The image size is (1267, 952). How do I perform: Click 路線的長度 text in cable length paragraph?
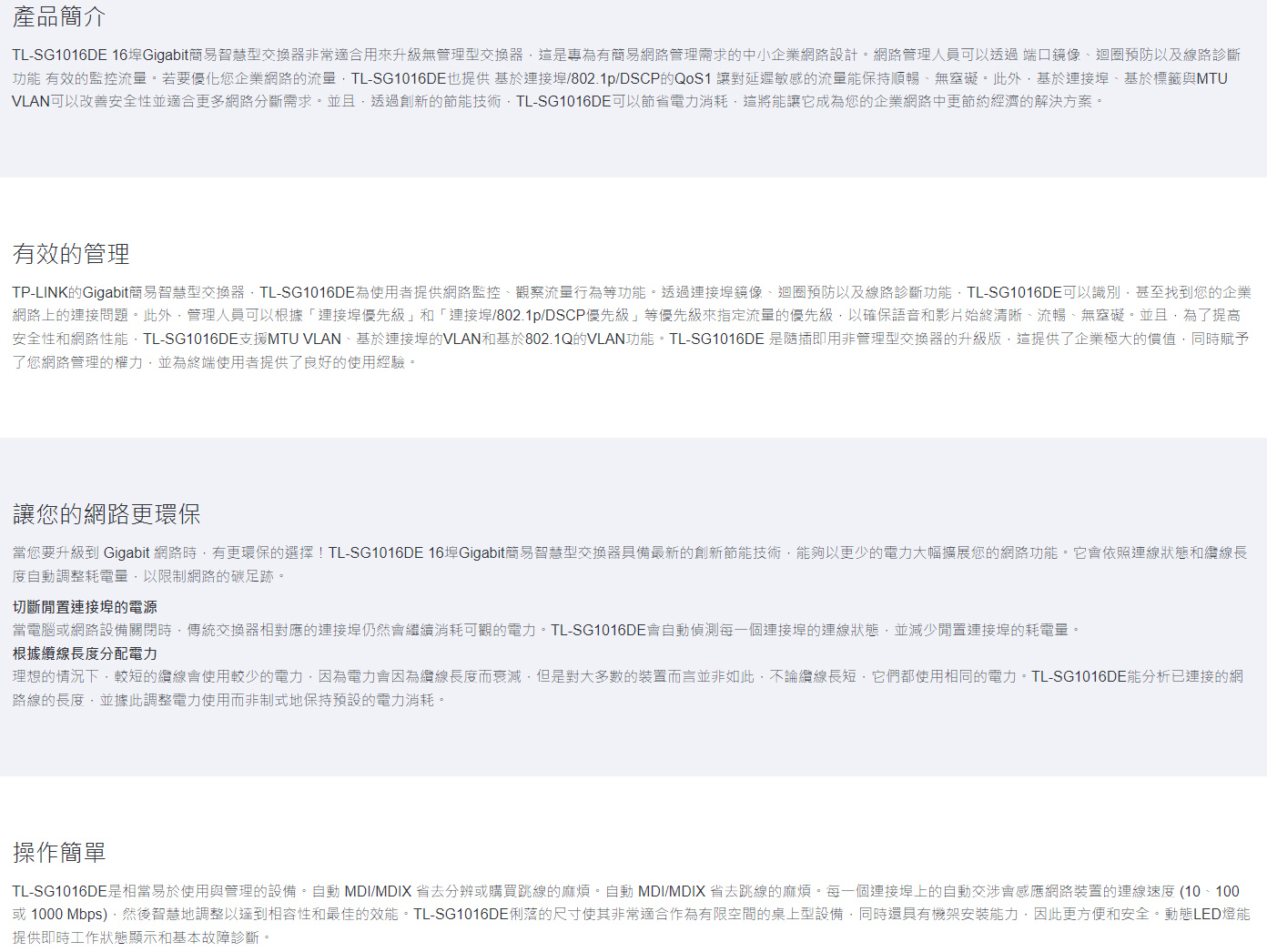(x=48, y=701)
